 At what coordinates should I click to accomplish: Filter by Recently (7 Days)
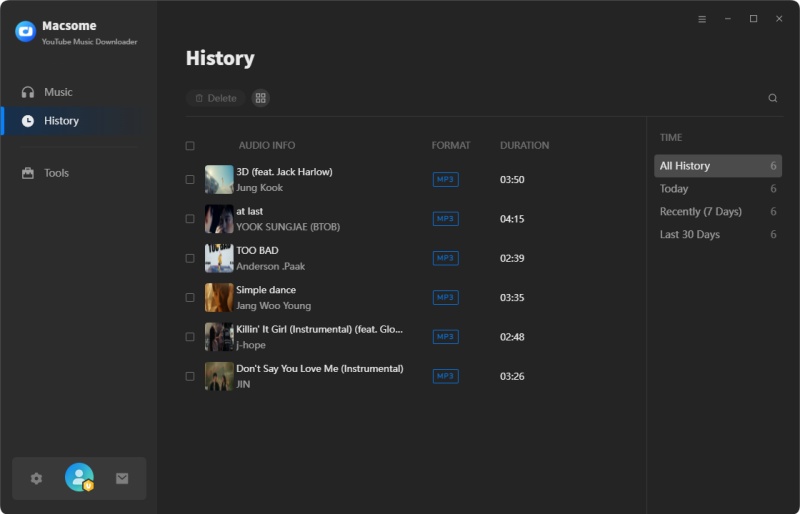click(x=718, y=211)
